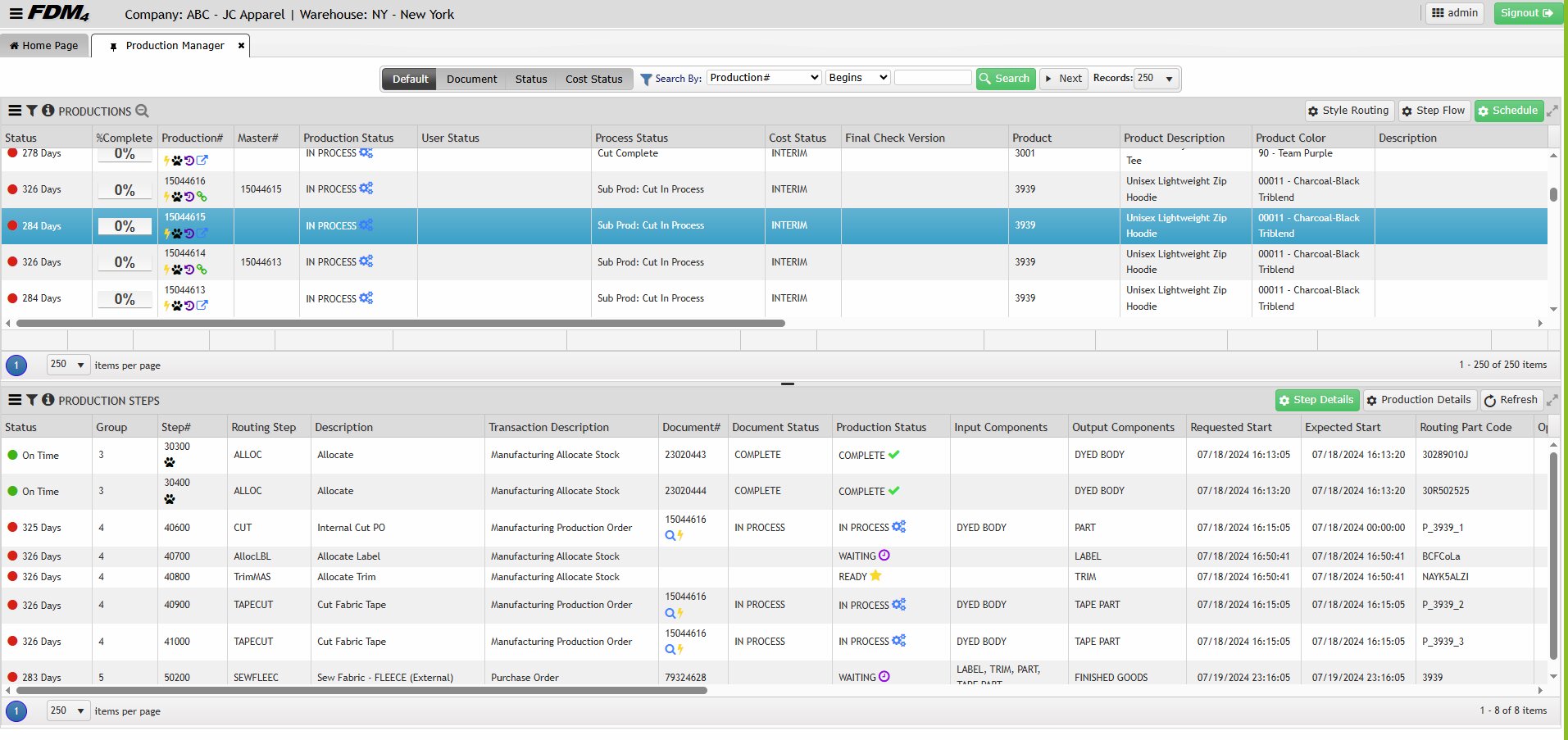The width and height of the screenshot is (1568, 740).
Task: Expand the Productions panel to full size
Action: tap(1552, 111)
